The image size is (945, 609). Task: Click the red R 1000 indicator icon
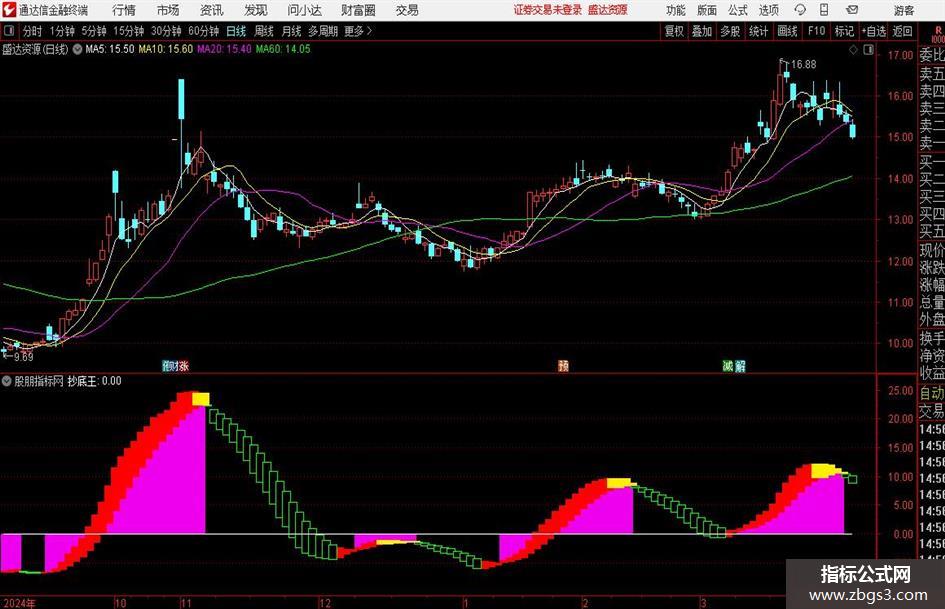point(938,35)
